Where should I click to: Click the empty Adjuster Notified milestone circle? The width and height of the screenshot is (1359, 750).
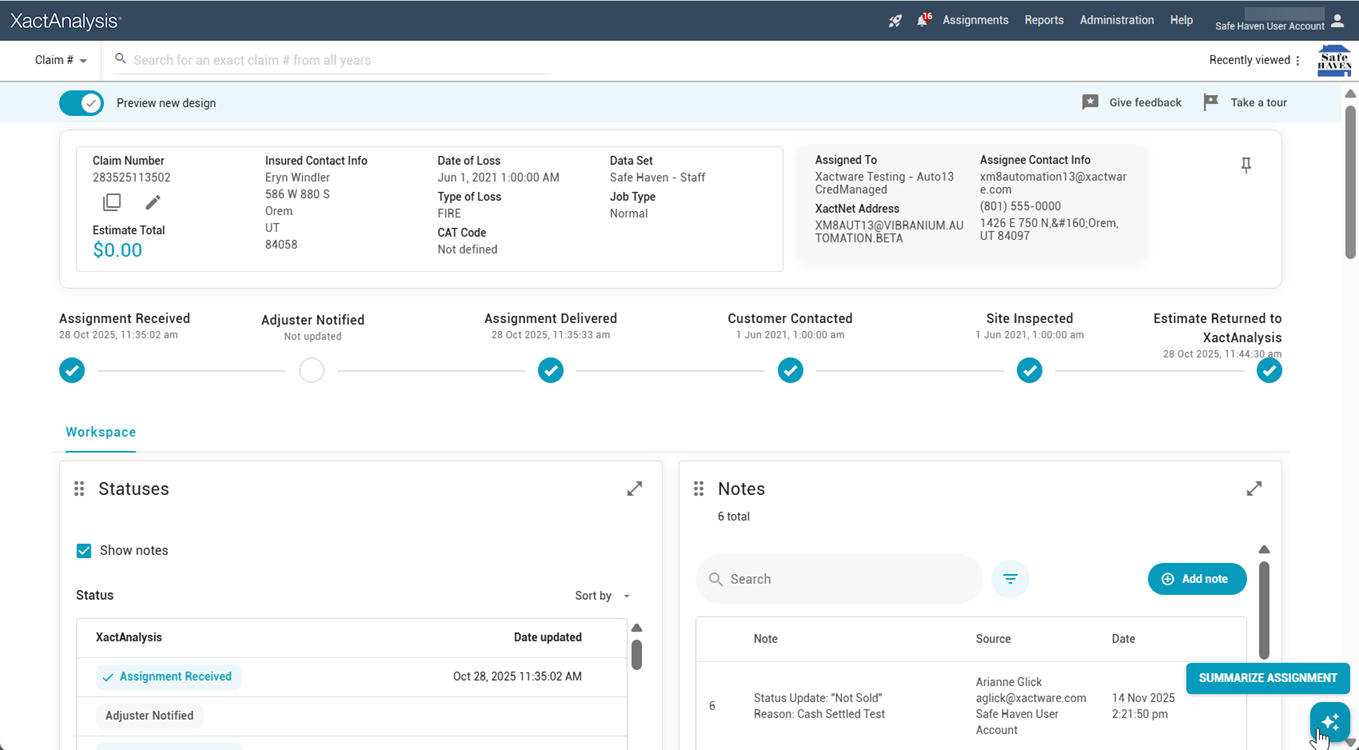[x=312, y=371]
